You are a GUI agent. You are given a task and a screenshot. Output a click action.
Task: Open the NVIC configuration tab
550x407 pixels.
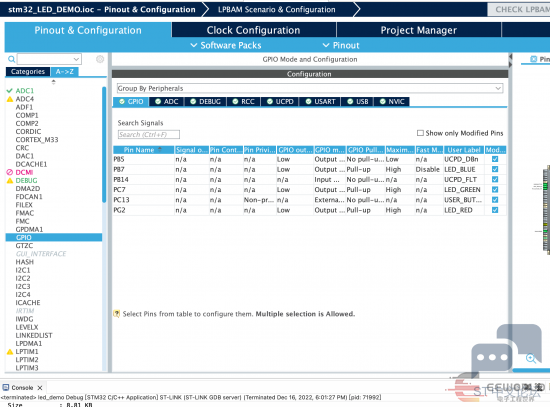(392, 101)
